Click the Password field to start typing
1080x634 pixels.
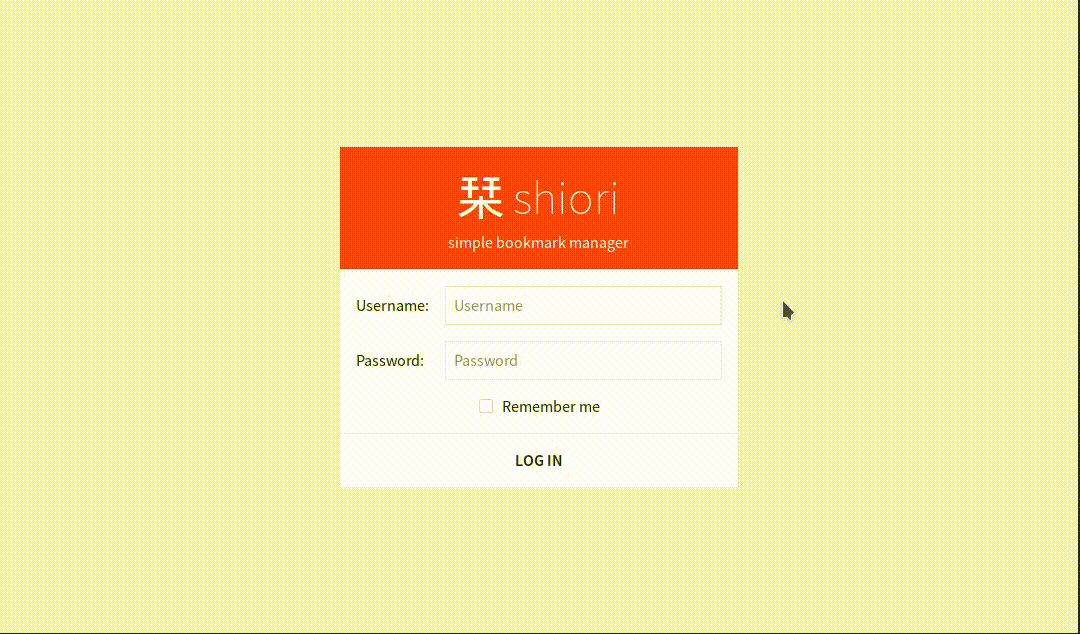coord(583,360)
